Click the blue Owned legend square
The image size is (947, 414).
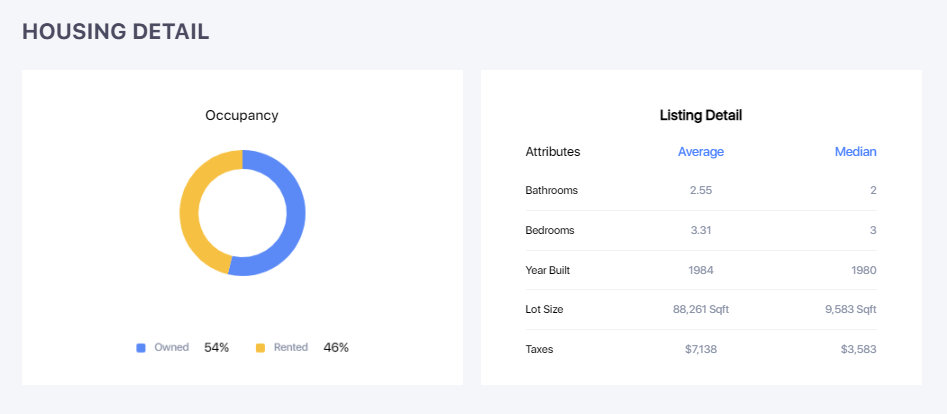click(141, 348)
